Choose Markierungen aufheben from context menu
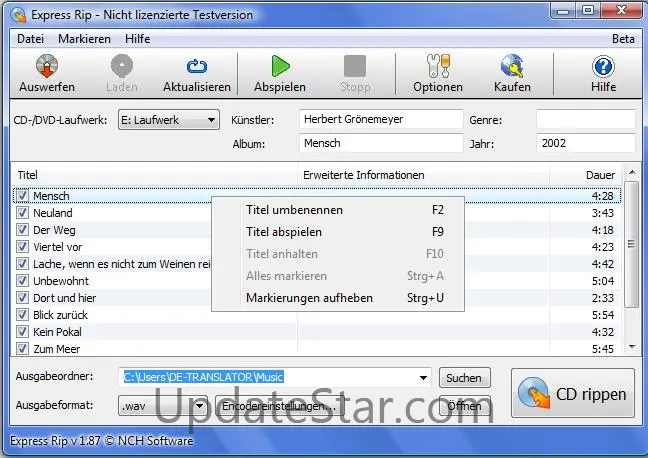 338,298
